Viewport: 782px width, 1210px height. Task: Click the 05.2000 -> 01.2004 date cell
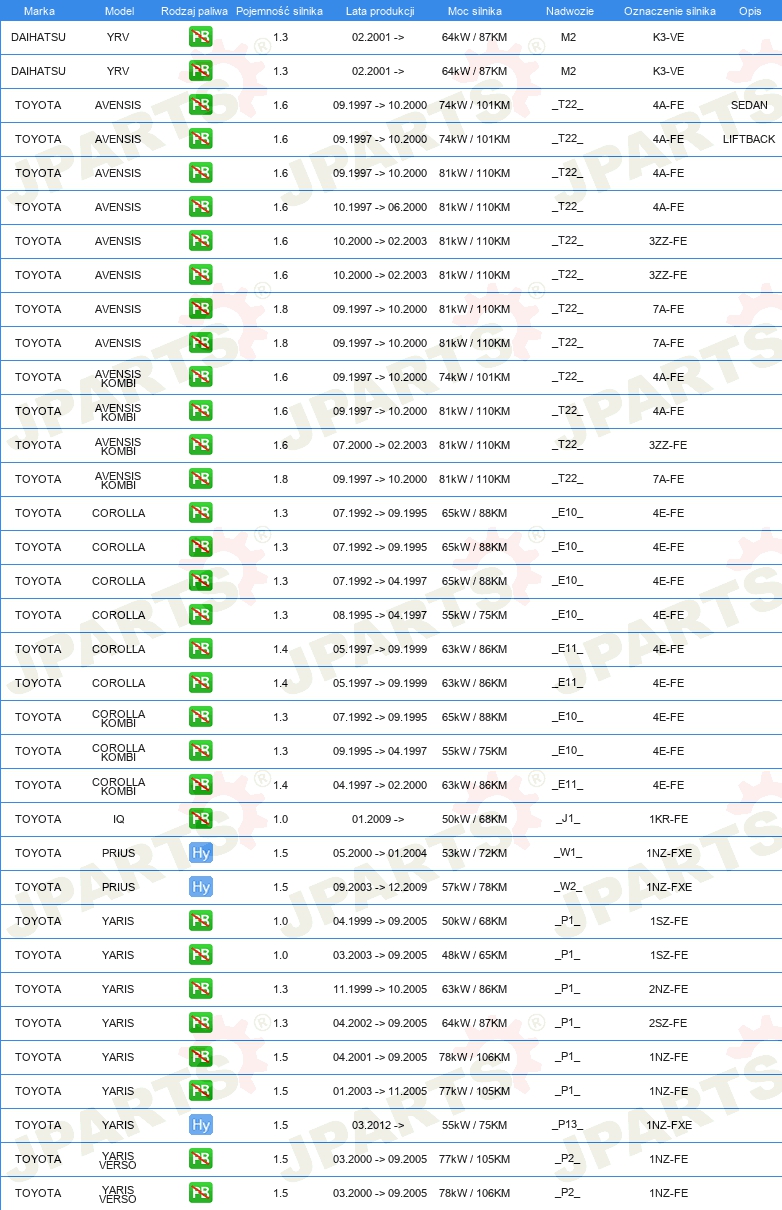click(x=380, y=853)
